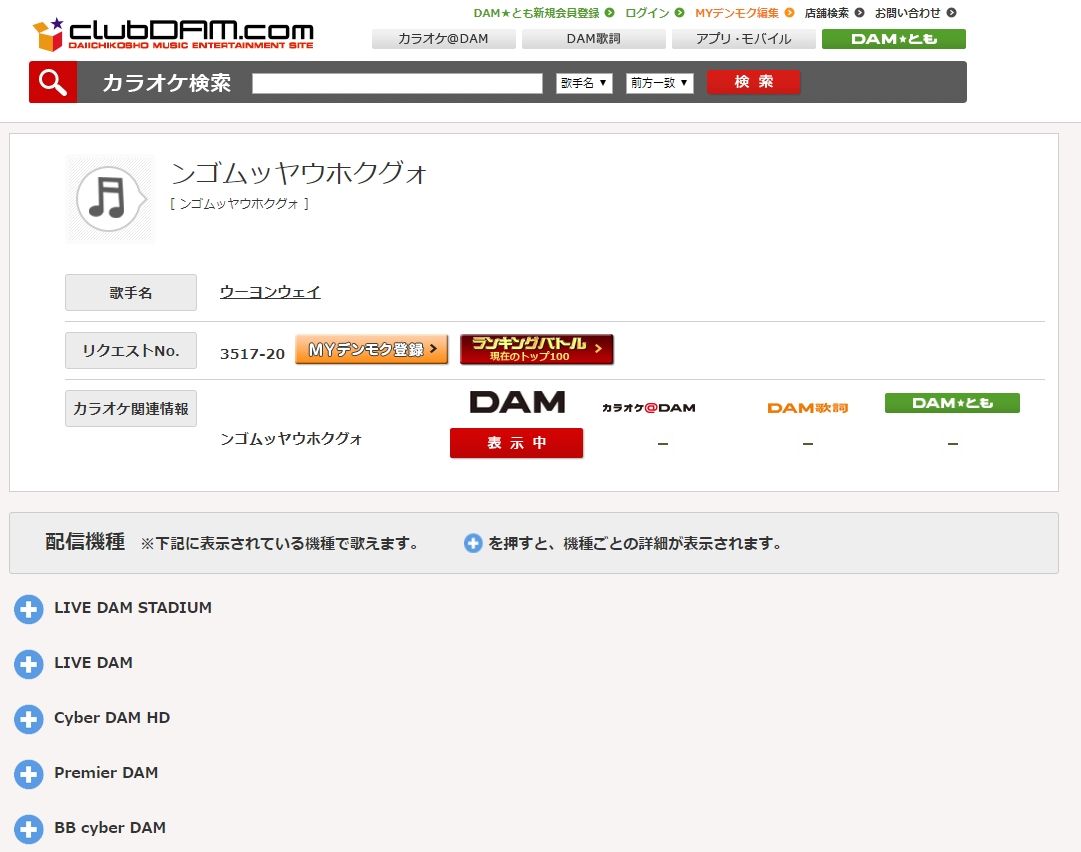Click the 歌手名 label box
Viewport: 1081px width, 852px height.
coord(131,292)
